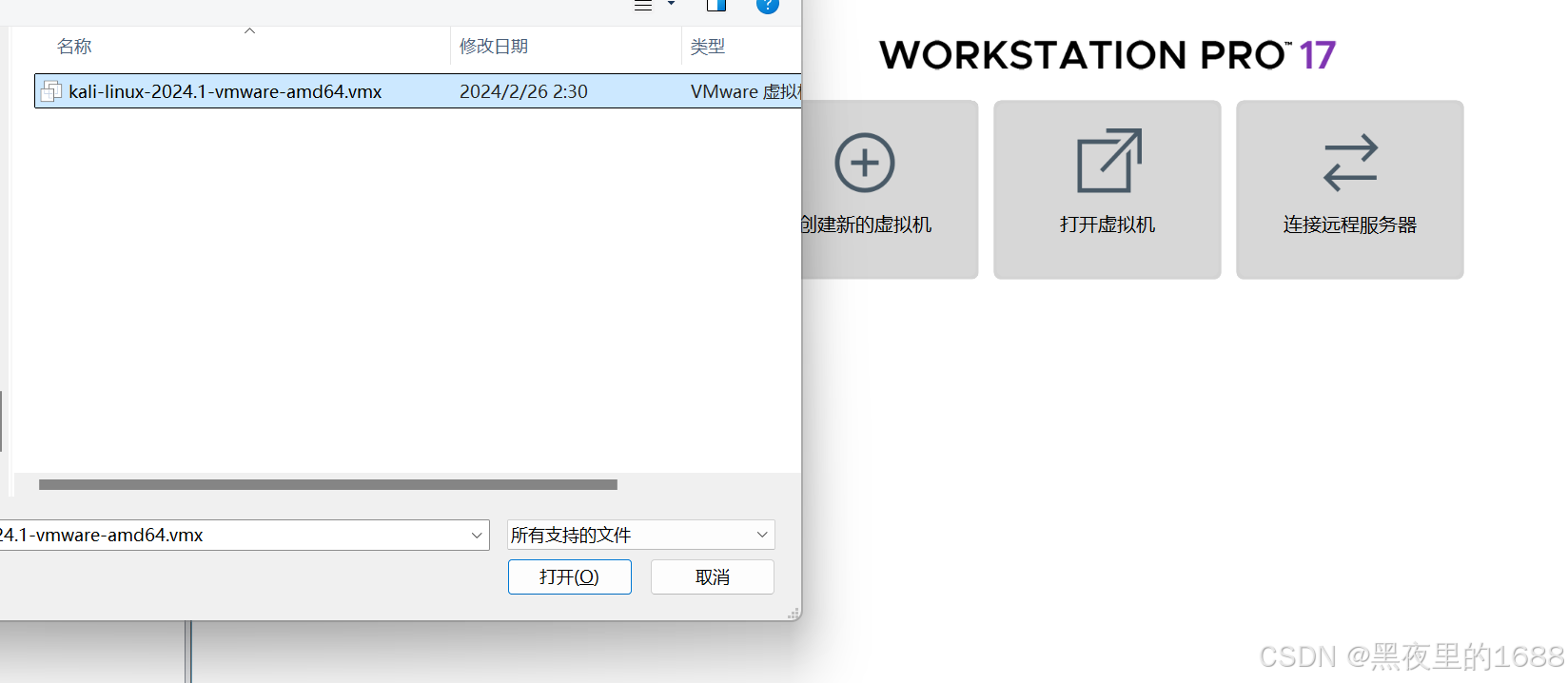Click the file name input field

pyautogui.click(x=233, y=535)
